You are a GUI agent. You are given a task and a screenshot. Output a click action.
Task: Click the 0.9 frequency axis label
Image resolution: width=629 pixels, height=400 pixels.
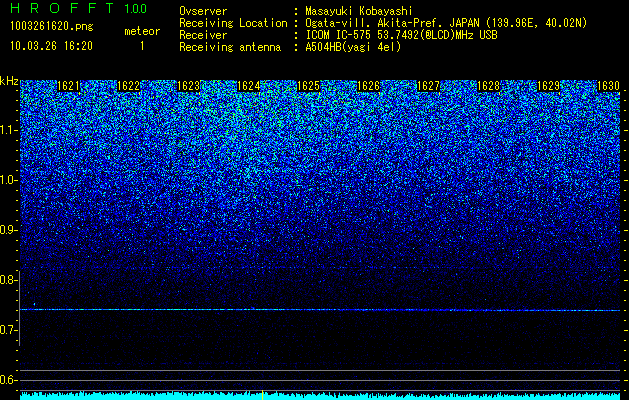[8, 230]
